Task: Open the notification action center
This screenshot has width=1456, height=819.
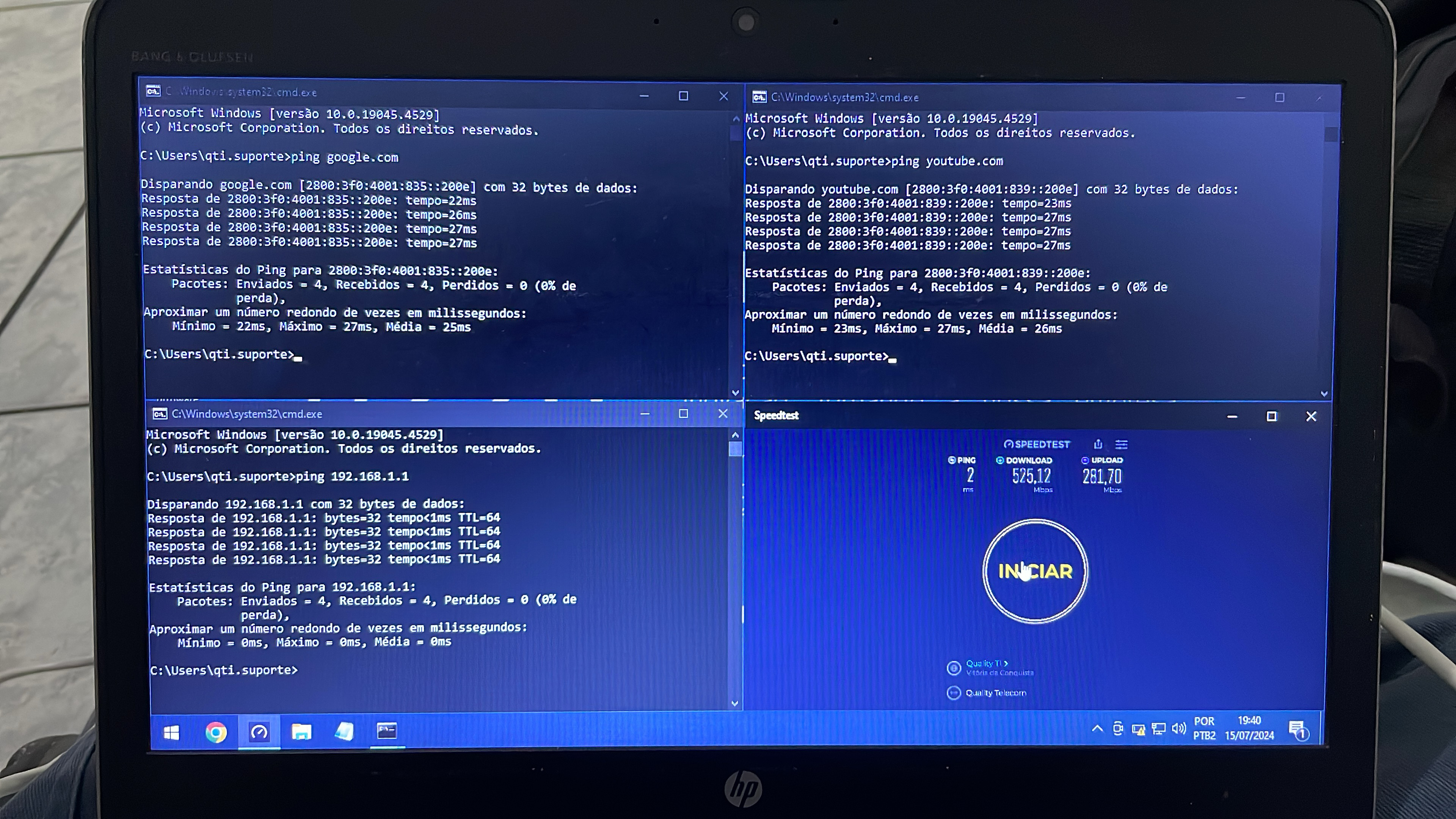Action: 1298,730
